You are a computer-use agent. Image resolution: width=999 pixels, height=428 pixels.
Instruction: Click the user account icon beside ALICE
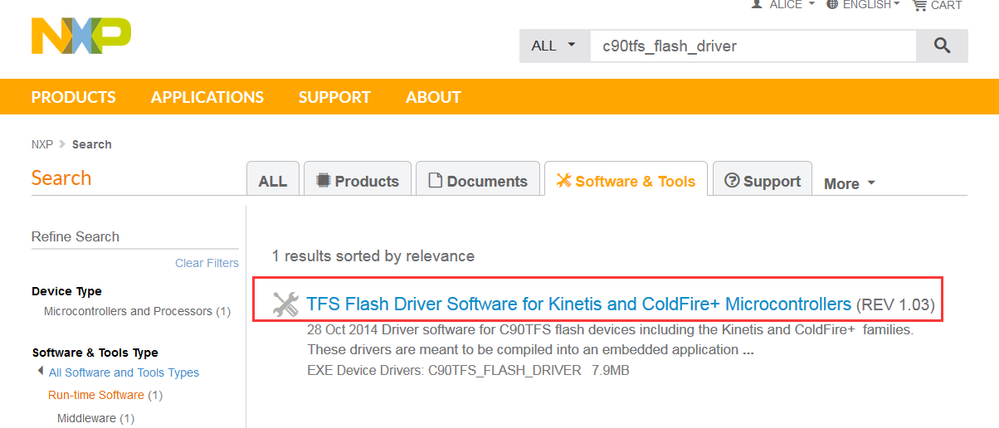tap(756, 4)
